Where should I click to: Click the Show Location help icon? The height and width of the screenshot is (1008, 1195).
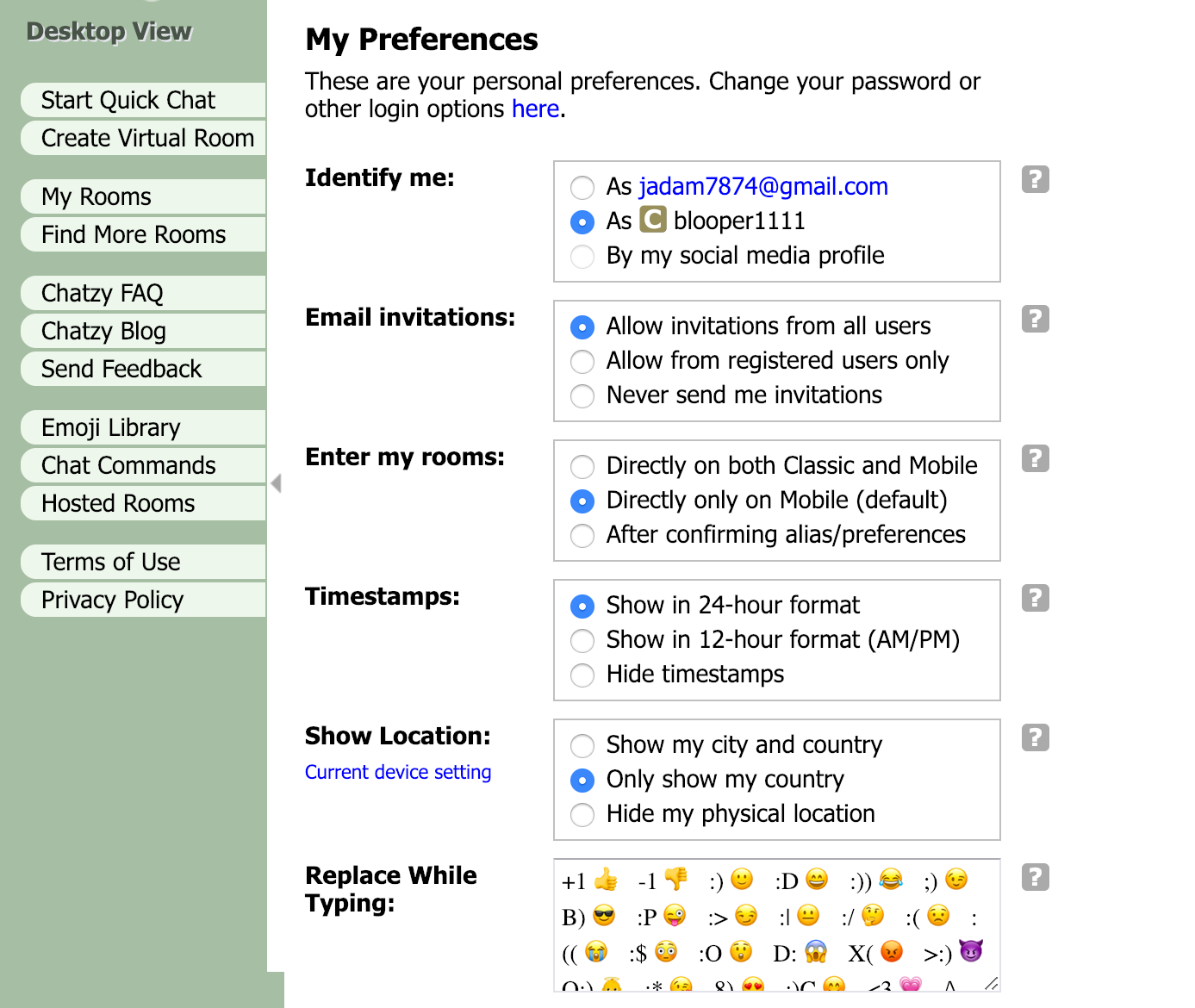[1035, 737]
